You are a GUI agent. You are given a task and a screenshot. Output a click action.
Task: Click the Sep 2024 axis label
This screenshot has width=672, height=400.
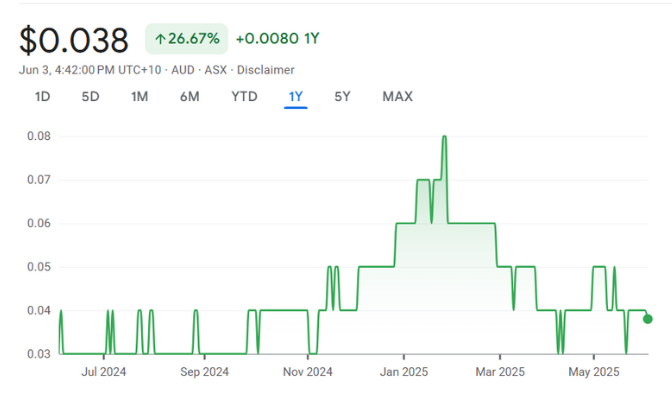[204, 372]
